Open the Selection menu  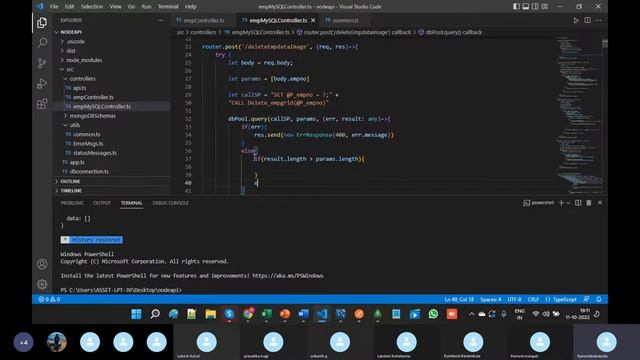(x=92, y=7)
